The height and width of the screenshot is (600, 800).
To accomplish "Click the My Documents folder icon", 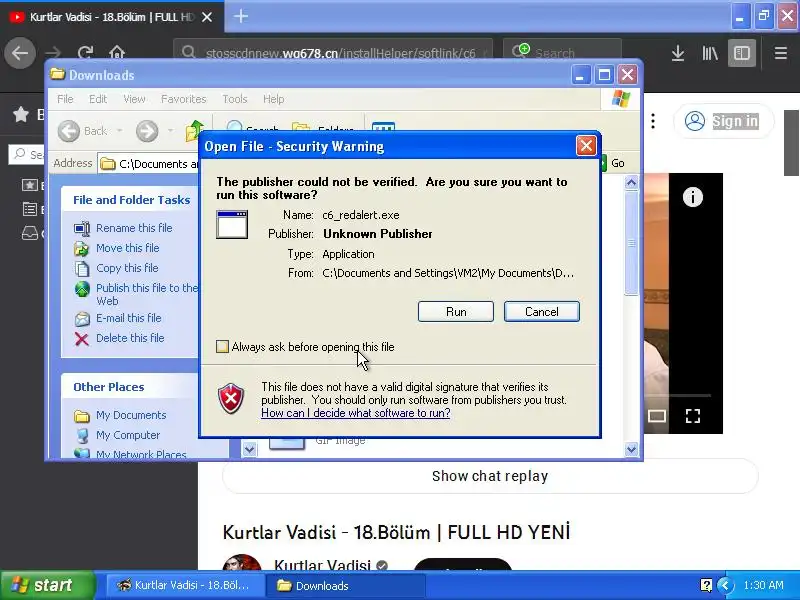I will pos(82,416).
